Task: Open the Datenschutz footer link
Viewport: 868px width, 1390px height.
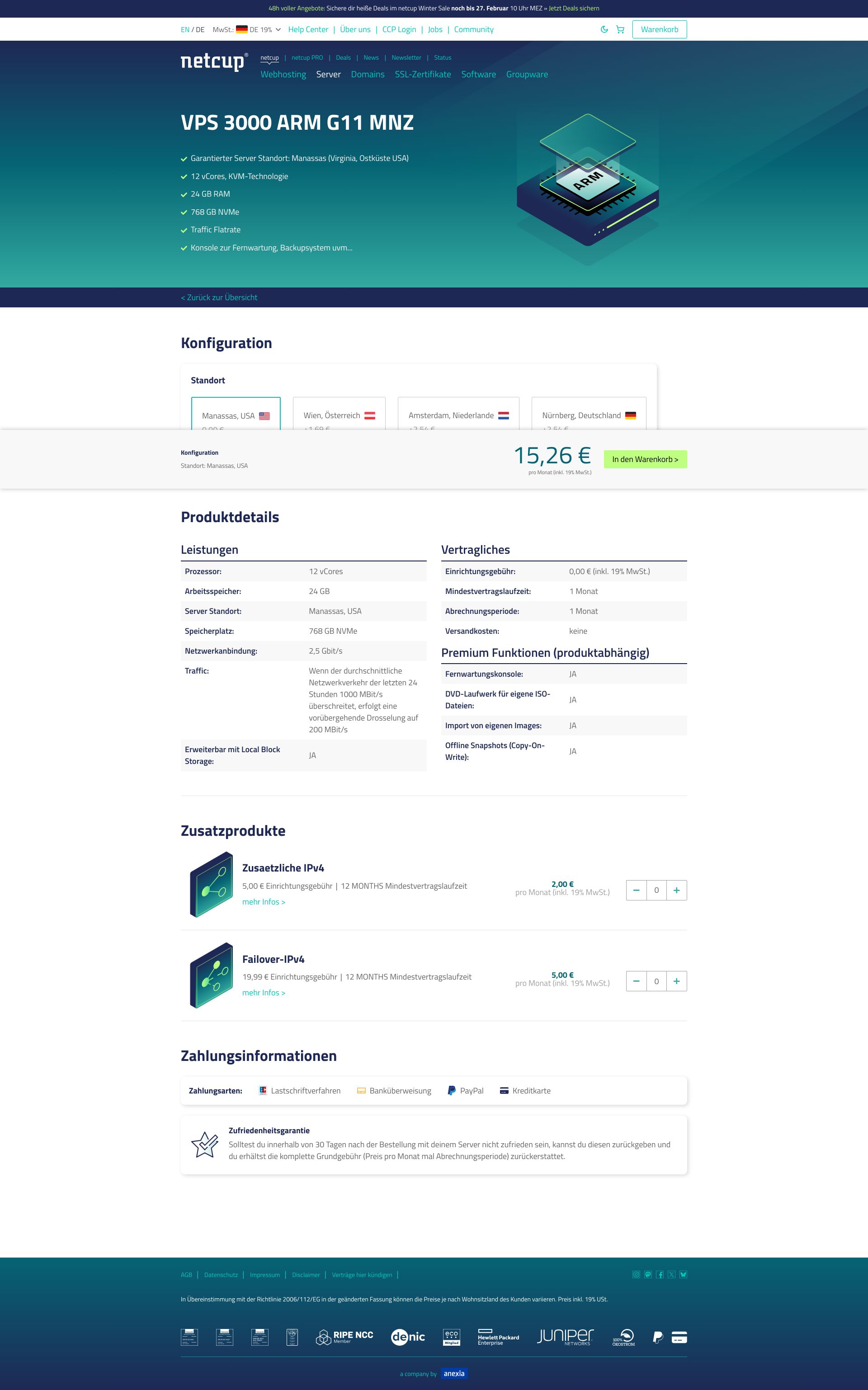Action: 221,1275
